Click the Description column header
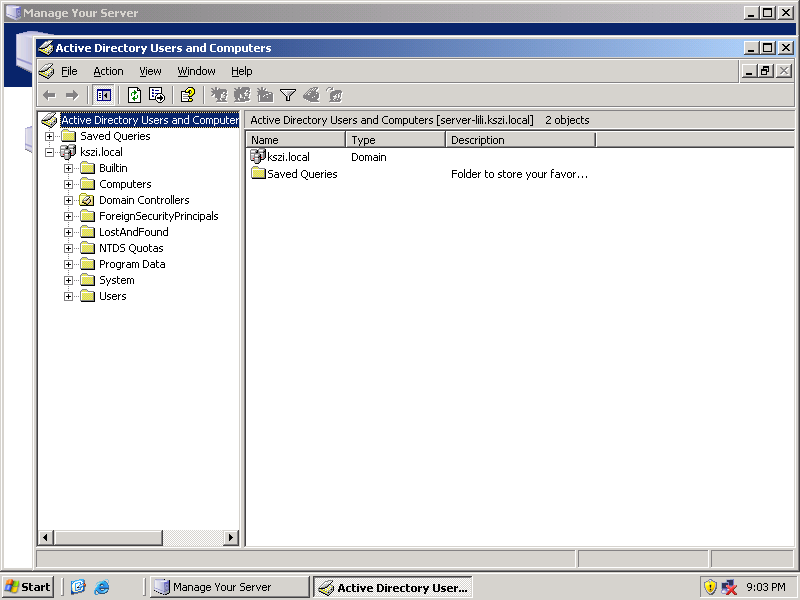800x600 pixels. tap(520, 140)
